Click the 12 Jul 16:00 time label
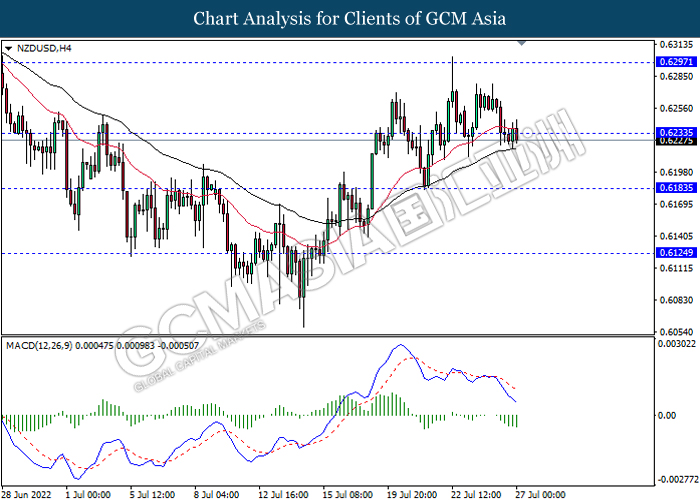 (283, 495)
